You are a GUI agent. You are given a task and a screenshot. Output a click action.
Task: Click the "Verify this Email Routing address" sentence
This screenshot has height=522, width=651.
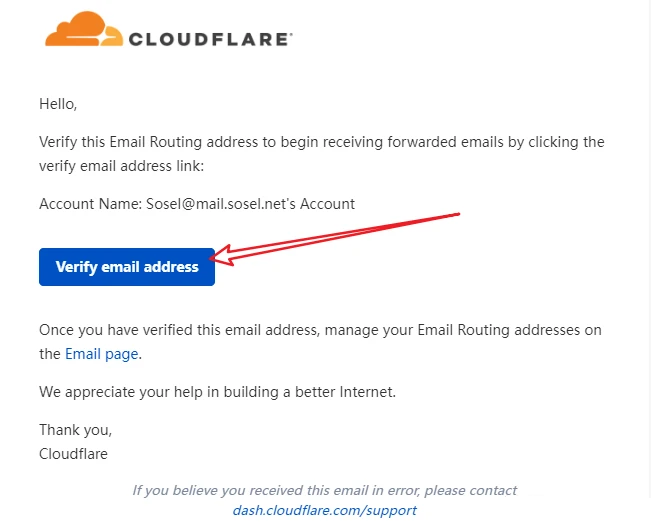click(322, 142)
